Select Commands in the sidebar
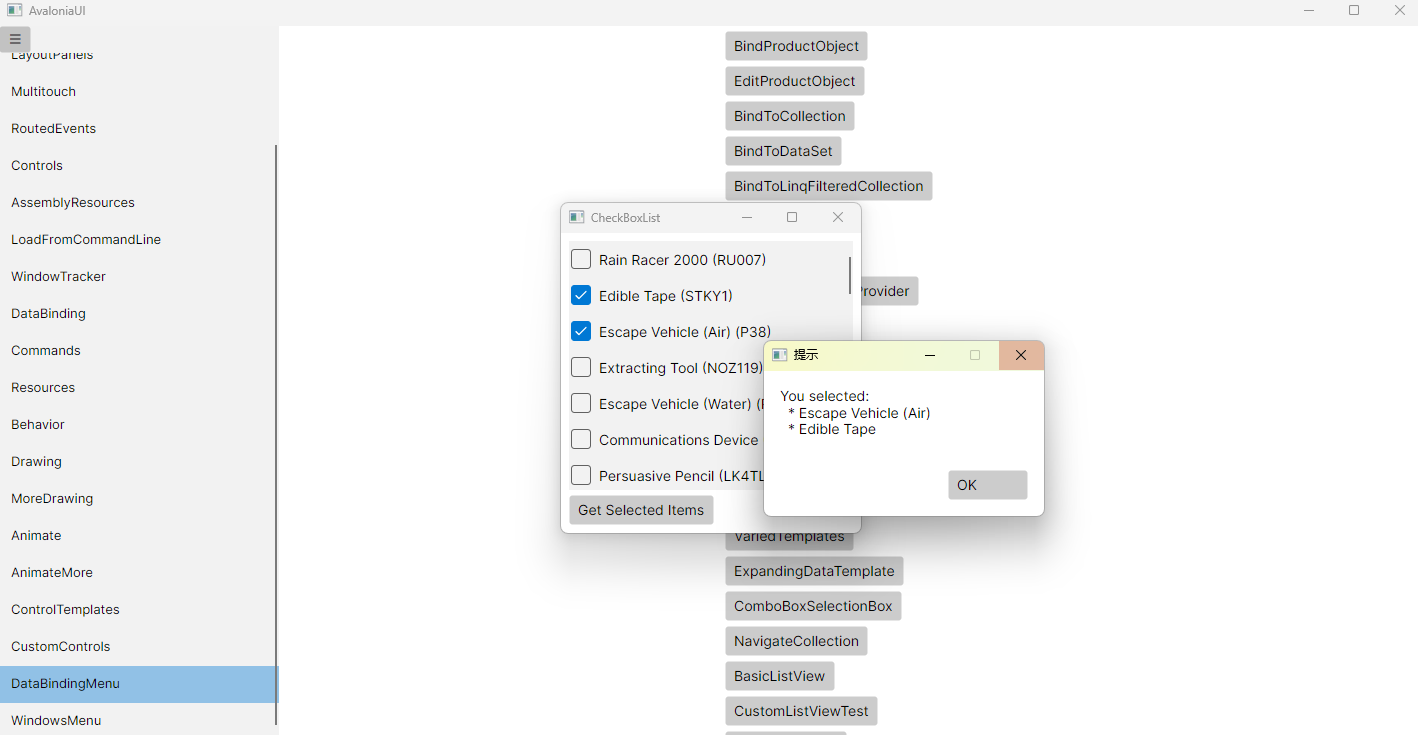Image resolution: width=1418 pixels, height=735 pixels. [x=137, y=350]
